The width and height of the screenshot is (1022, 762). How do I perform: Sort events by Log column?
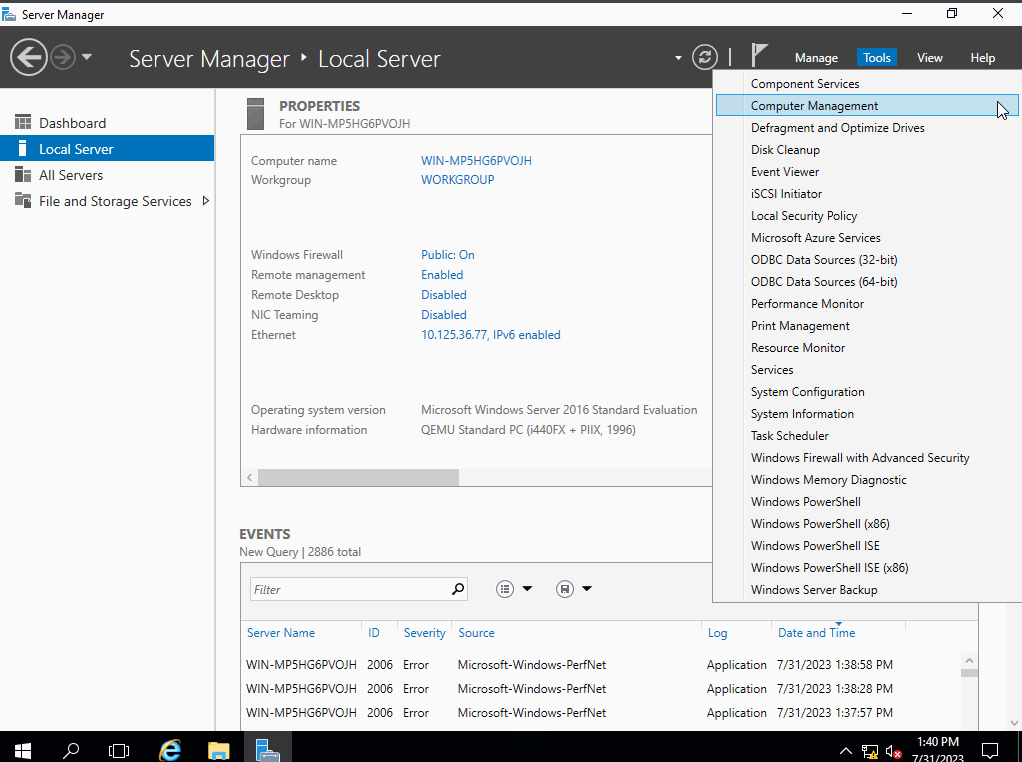coord(718,633)
